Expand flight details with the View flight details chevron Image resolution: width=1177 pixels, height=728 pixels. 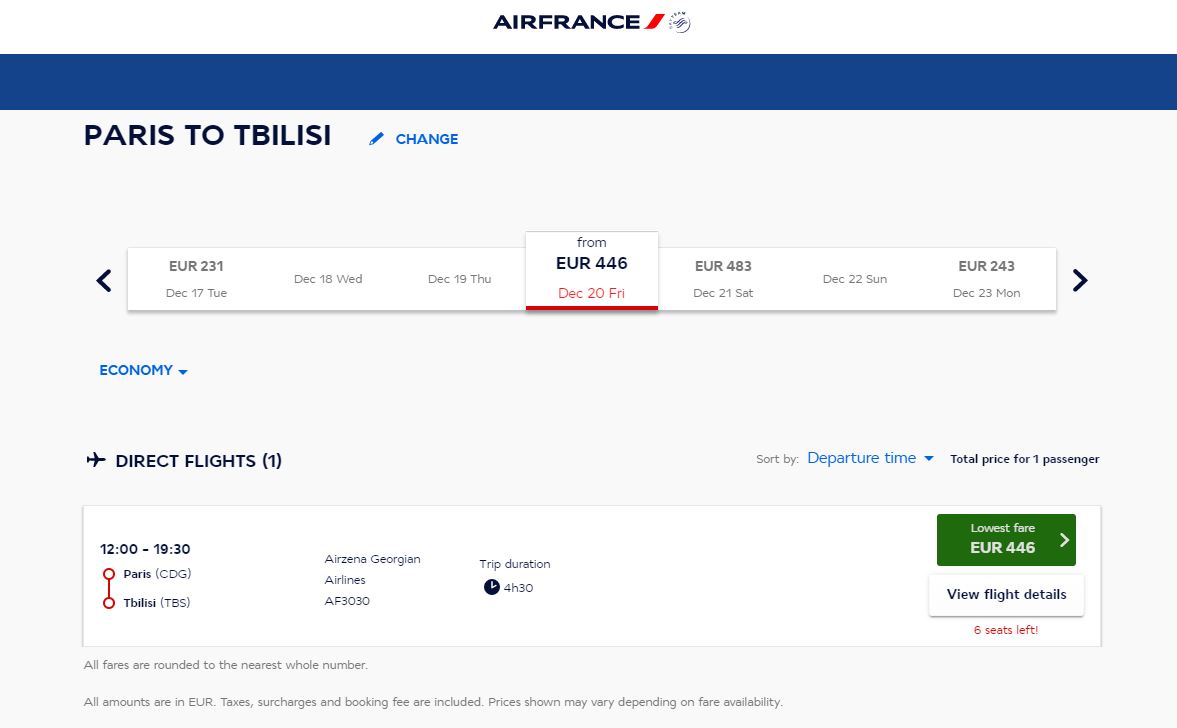[x=1006, y=595]
